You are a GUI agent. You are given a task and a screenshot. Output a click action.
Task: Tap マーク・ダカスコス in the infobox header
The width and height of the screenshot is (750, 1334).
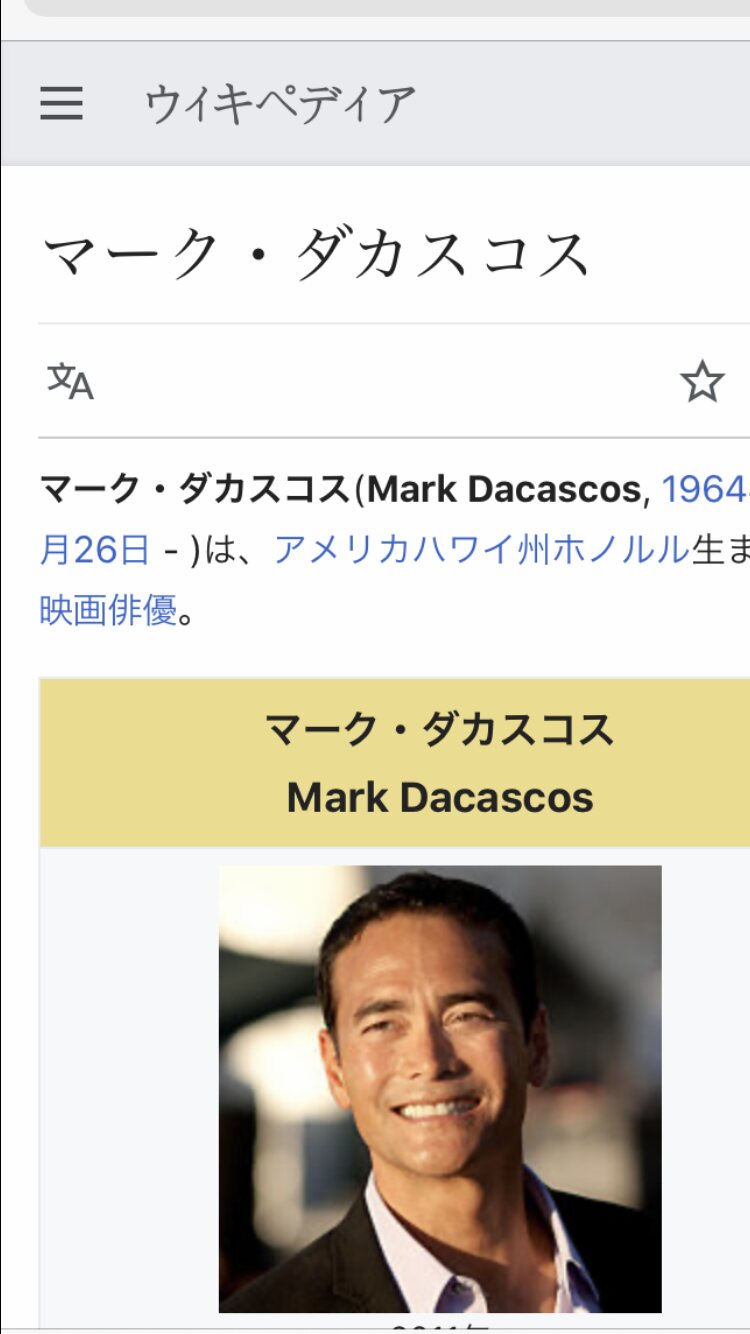[x=440, y=730]
